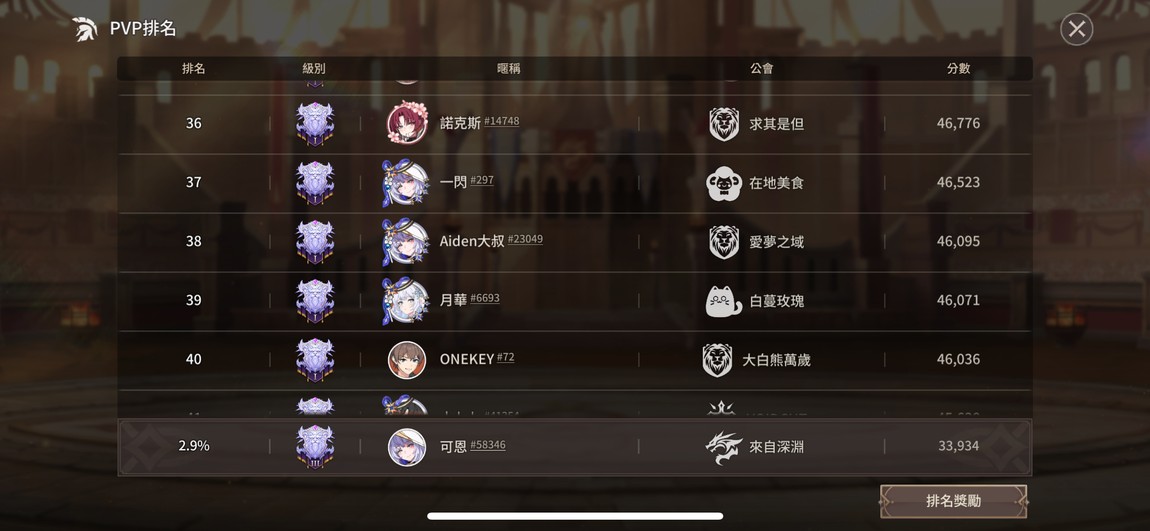1150x531 pixels.
Task: Click the 公會 guild column header
Action: click(x=761, y=68)
